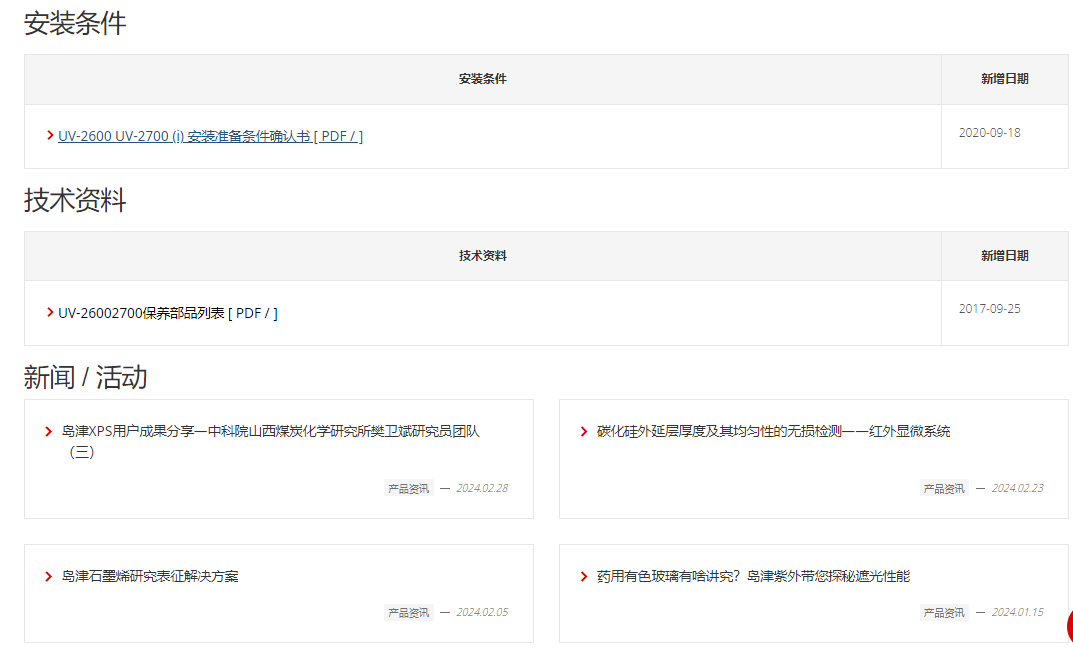Viewport: 1073px width, 653px height.
Task: Click the 新闻 / 活动 section heading
Action: [86, 377]
